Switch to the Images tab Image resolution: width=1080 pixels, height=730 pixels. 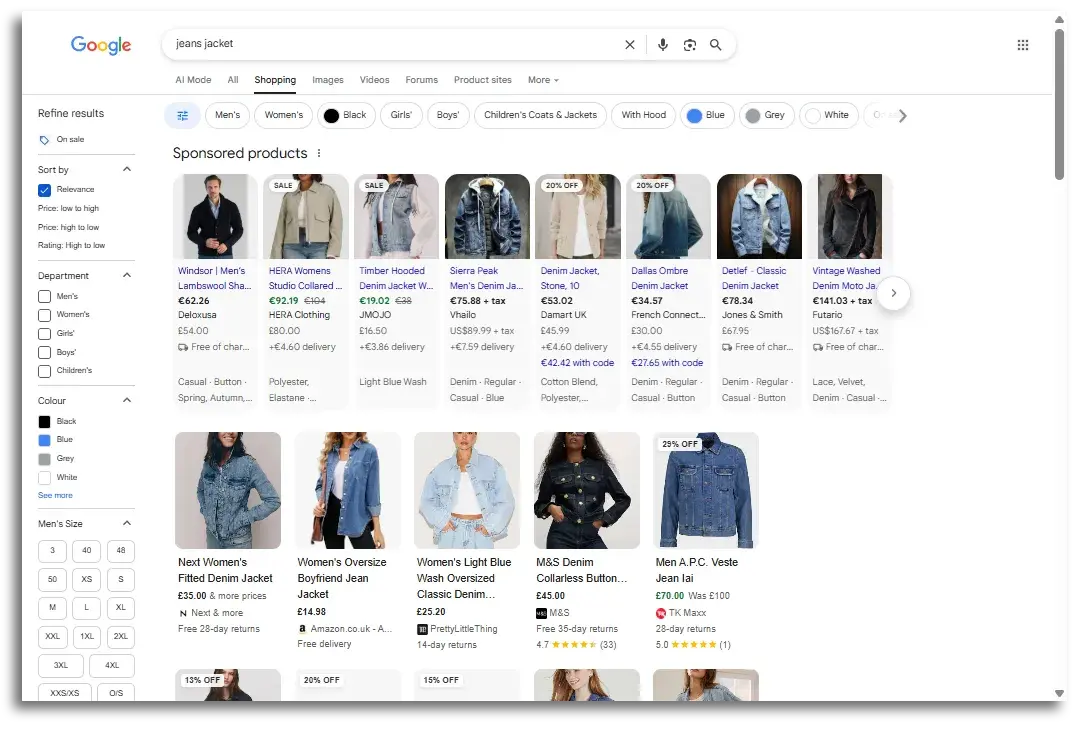[328, 80]
